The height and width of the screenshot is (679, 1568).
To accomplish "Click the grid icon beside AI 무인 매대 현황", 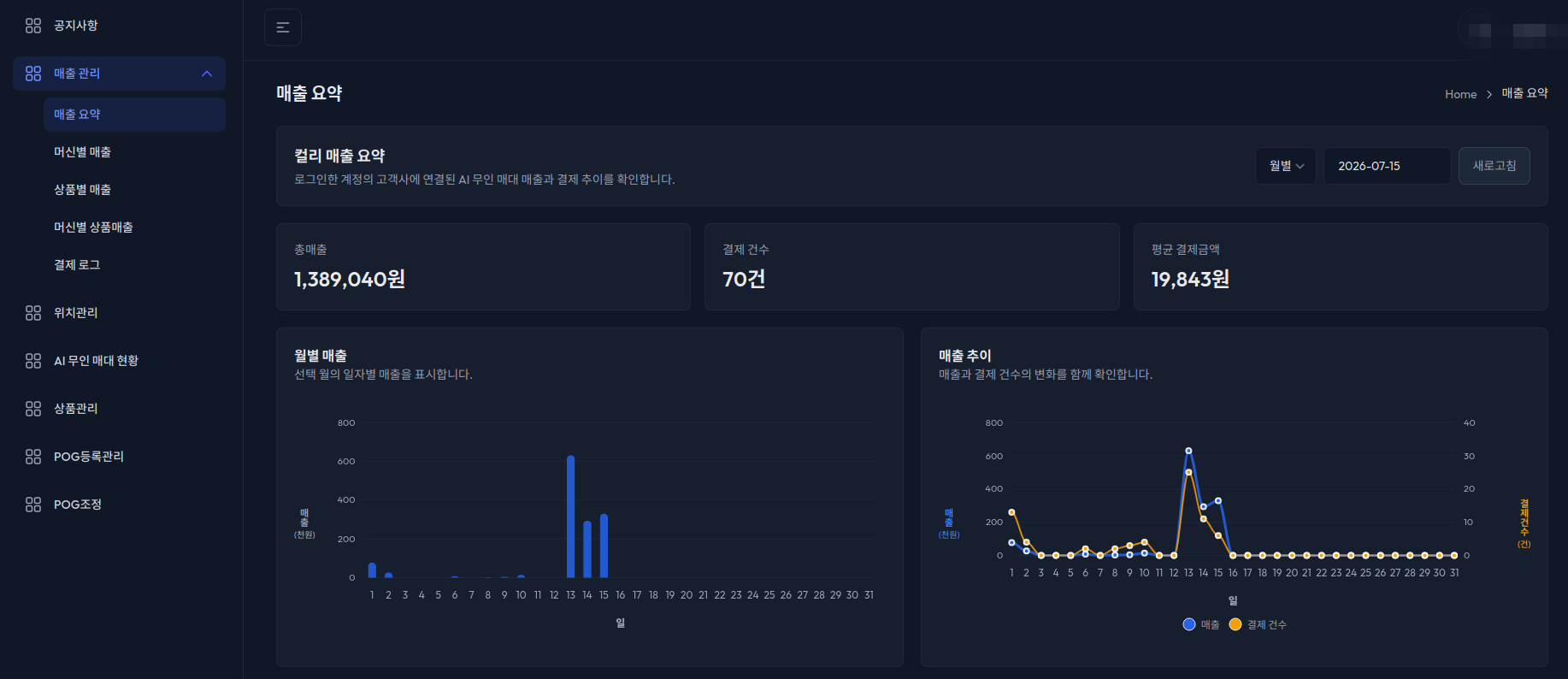I will pos(33,361).
